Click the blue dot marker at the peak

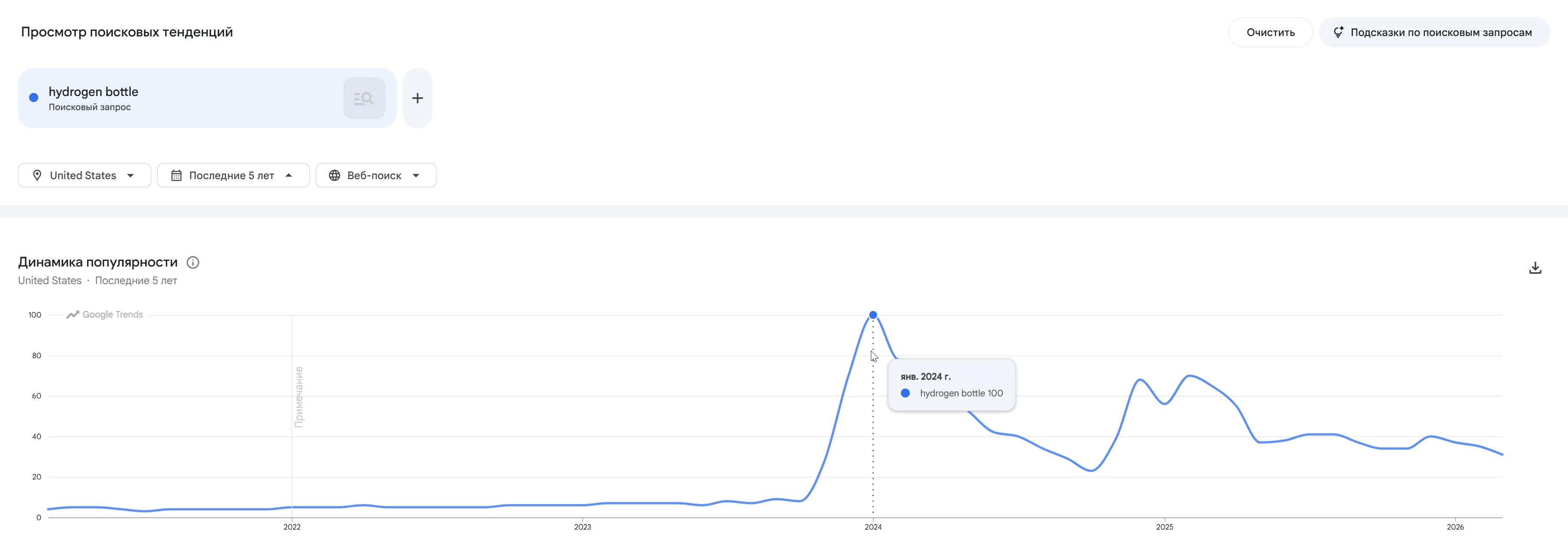873,314
